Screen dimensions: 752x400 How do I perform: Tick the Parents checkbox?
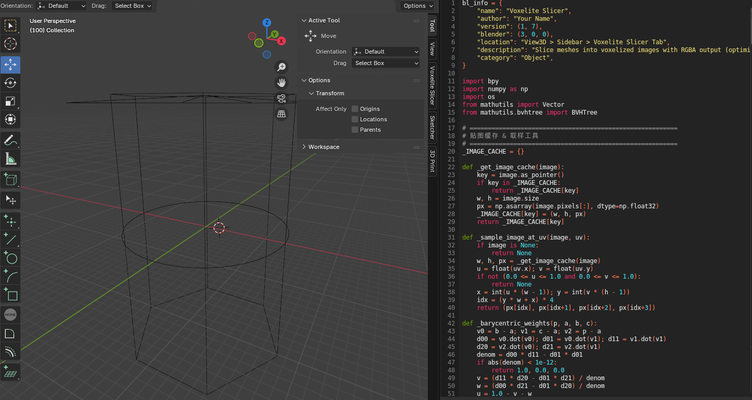pos(354,130)
